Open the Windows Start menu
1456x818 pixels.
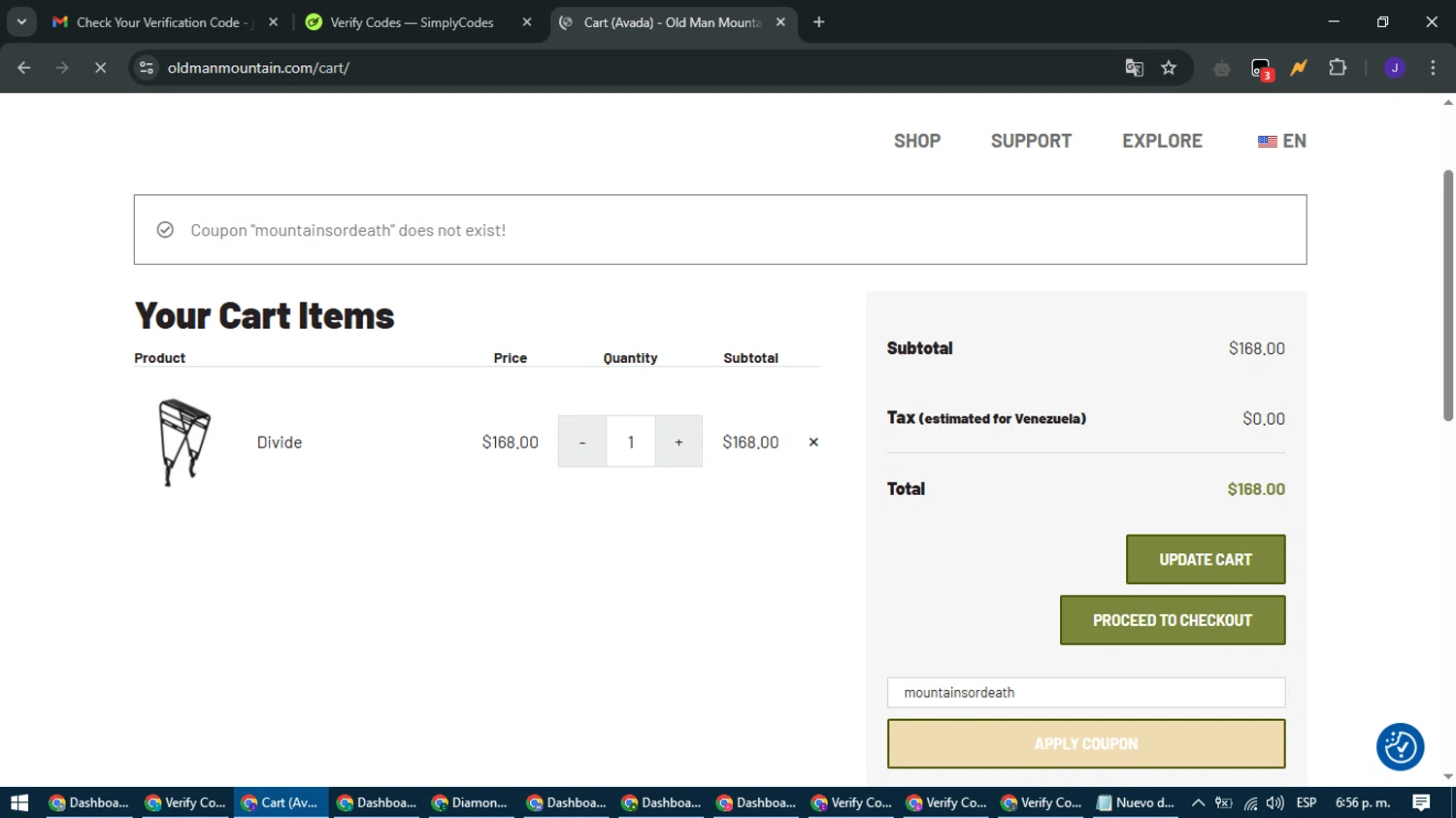[19, 802]
